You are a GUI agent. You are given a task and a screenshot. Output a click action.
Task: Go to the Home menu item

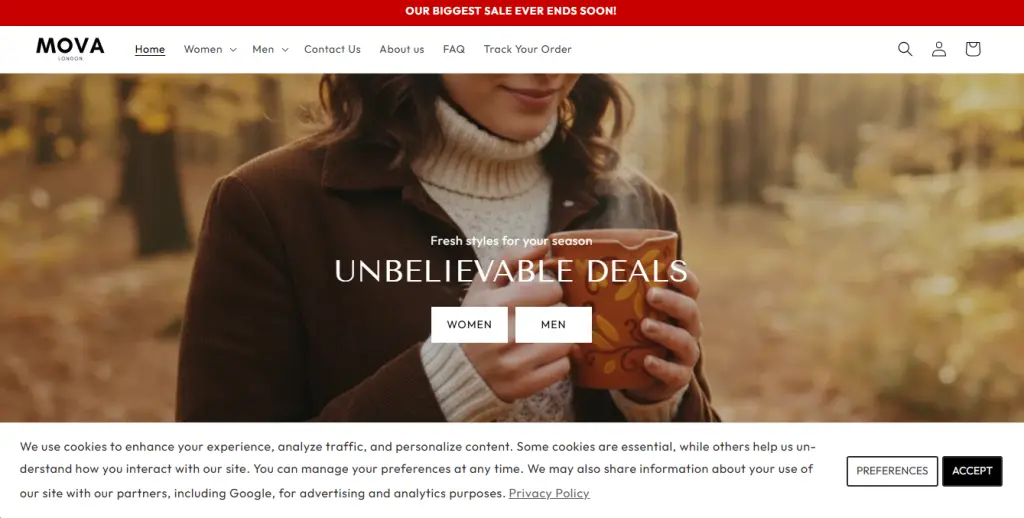150,49
